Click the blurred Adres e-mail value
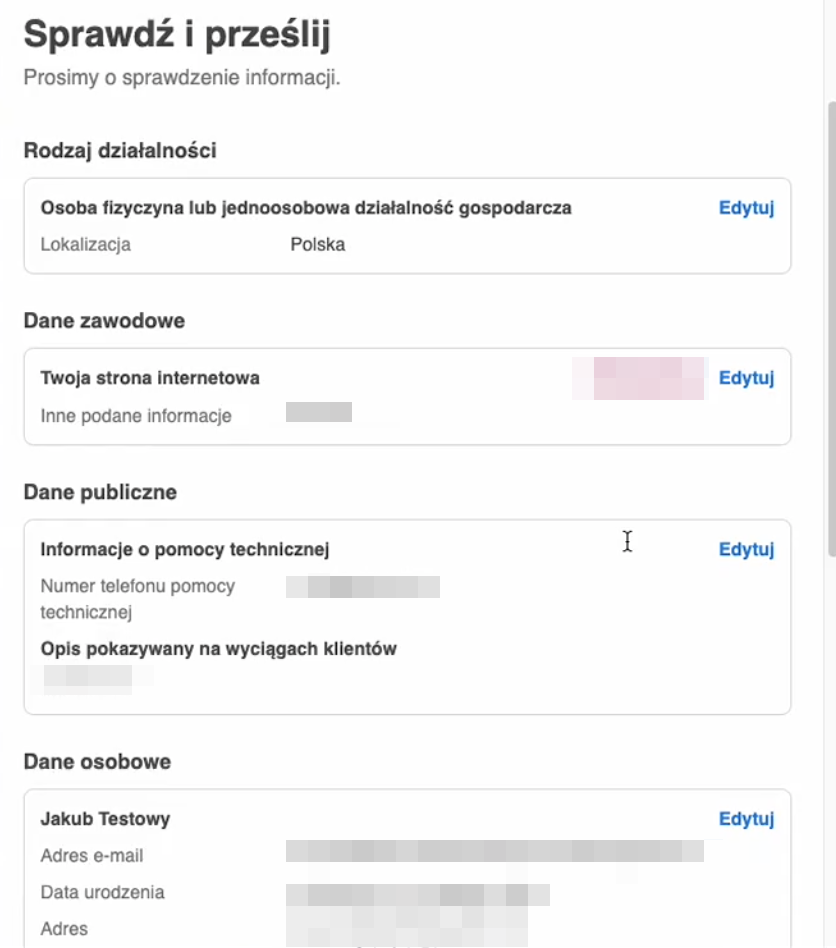Image resolution: width=836 pixels, height=948 pixels. [x=494, y=851]
